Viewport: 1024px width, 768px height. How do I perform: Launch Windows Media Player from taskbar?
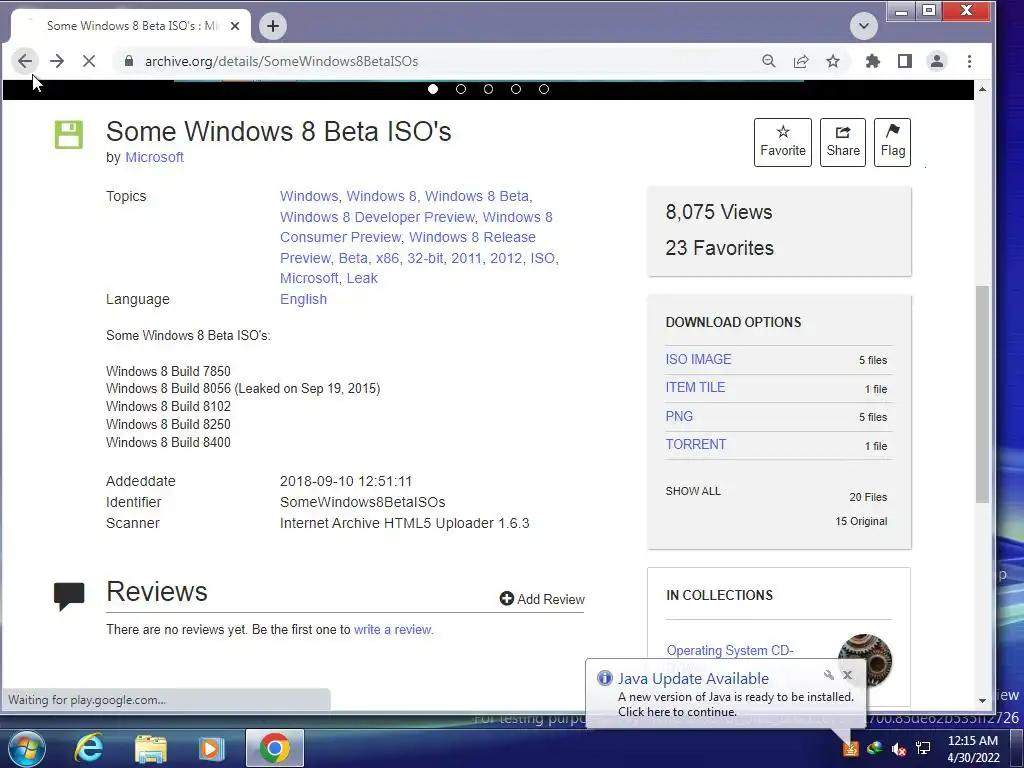point(212,748)
